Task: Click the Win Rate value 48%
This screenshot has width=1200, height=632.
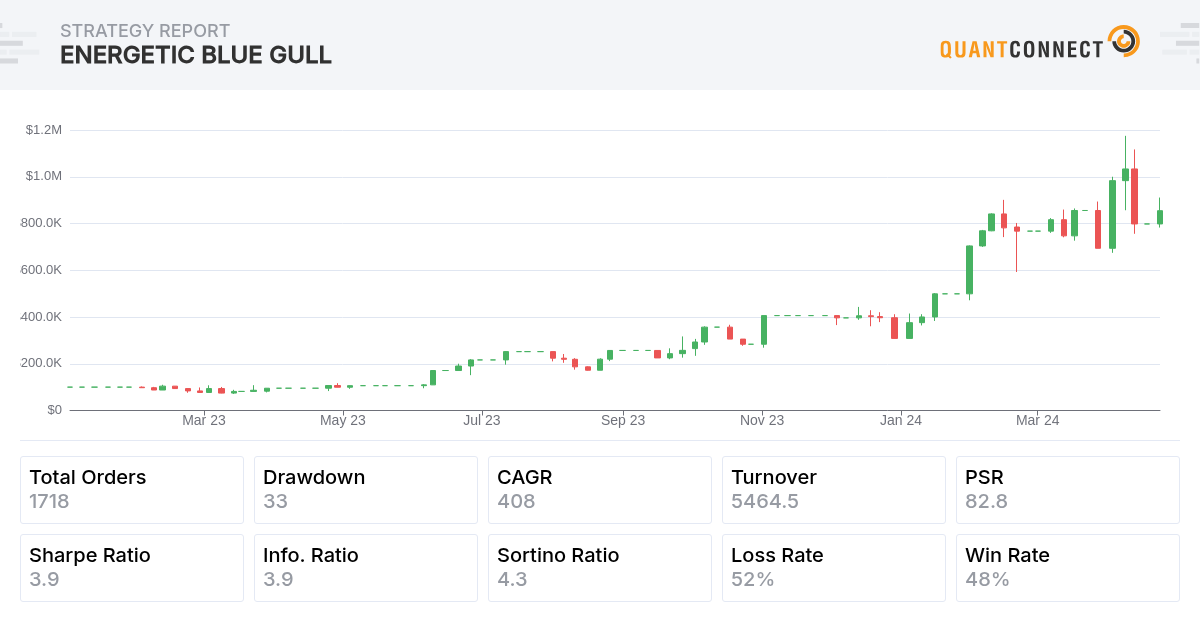Action: [x=987, y=579]
